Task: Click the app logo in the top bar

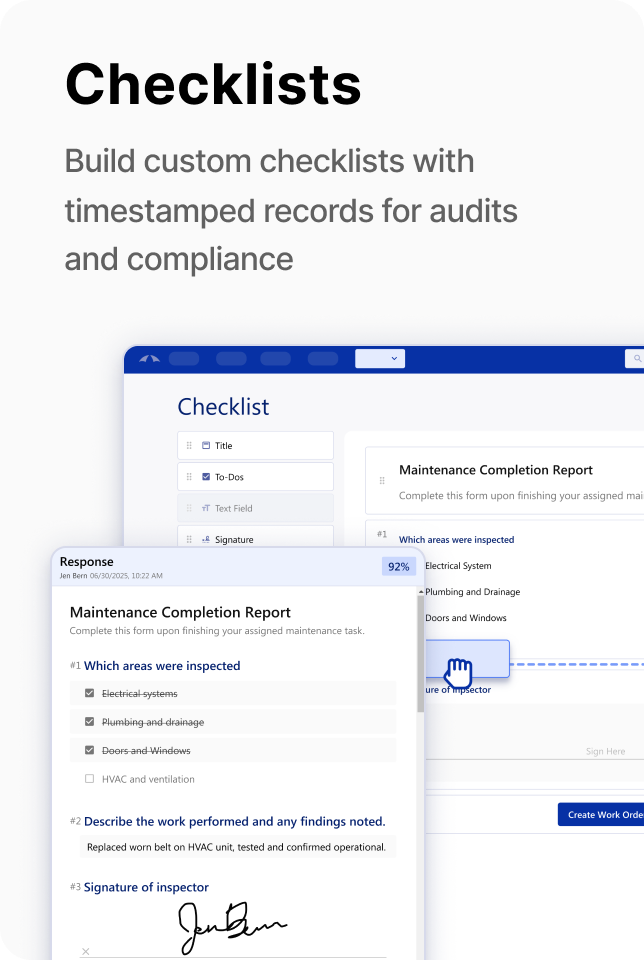Action: (x=148, y=359)
